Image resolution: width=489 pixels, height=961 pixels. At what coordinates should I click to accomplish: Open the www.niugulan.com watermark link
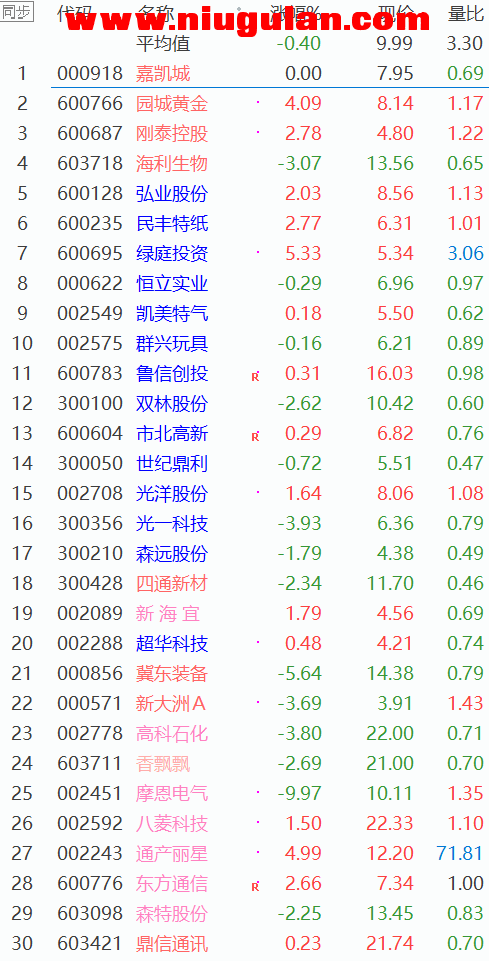[248, 21]
